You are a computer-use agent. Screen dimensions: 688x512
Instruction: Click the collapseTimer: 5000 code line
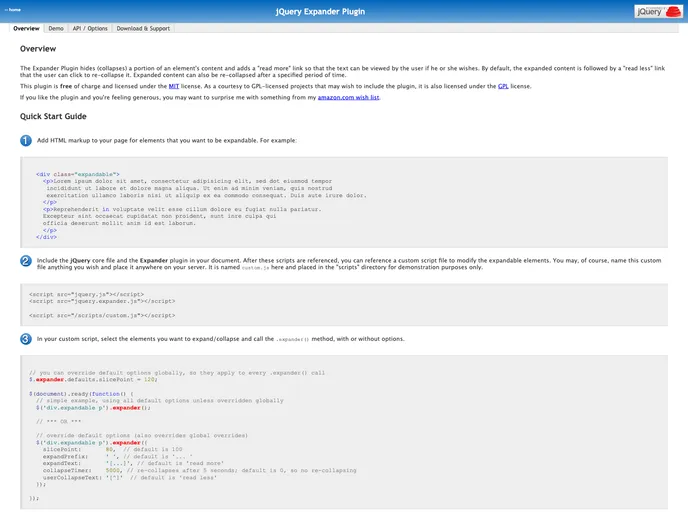[199, 471]
